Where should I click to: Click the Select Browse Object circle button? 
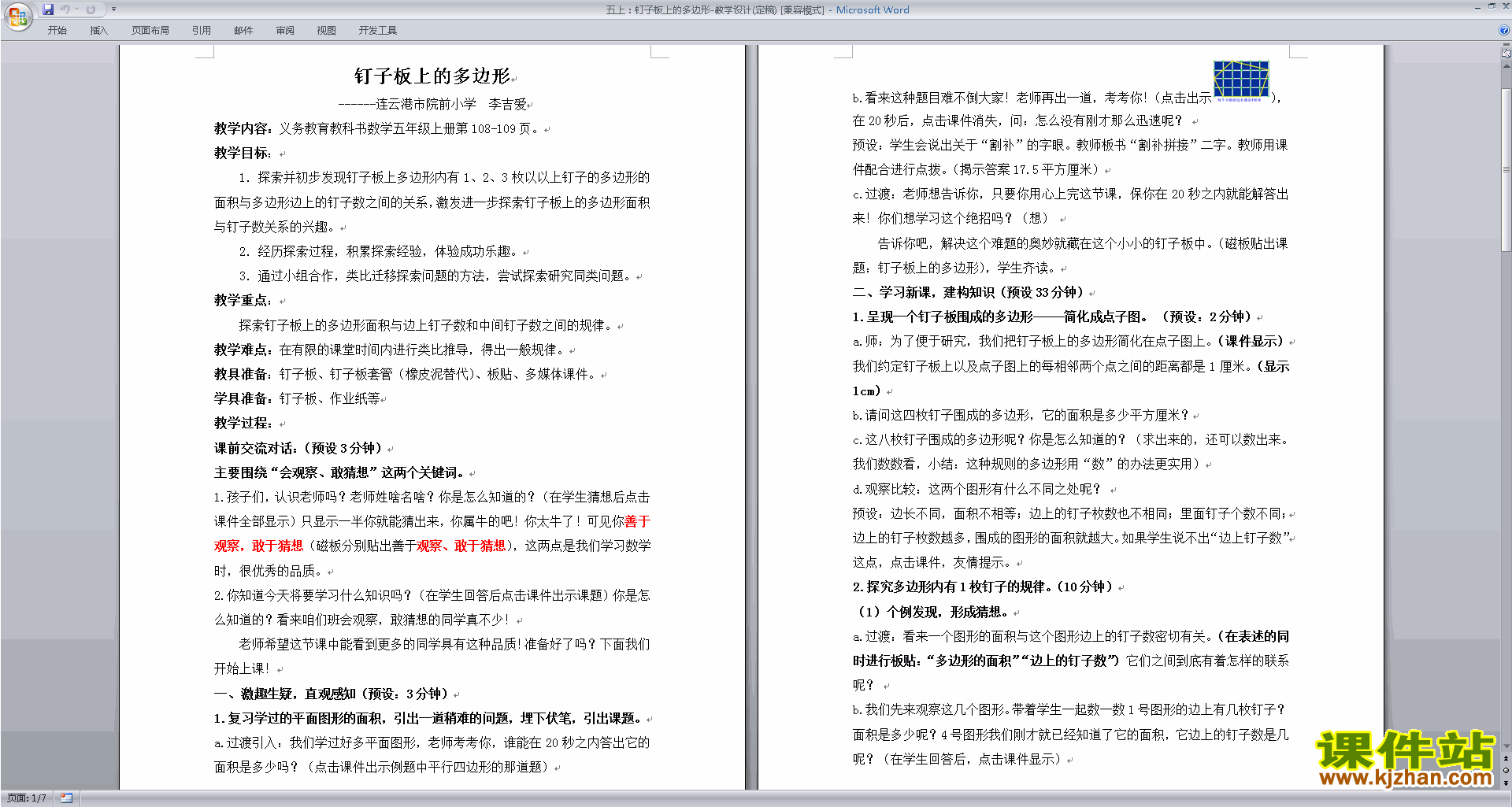[1506, 770]
